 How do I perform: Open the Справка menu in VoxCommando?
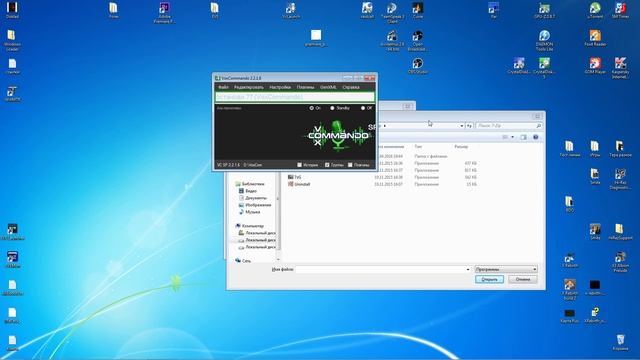pyautogui.click(x=351, y=87)
